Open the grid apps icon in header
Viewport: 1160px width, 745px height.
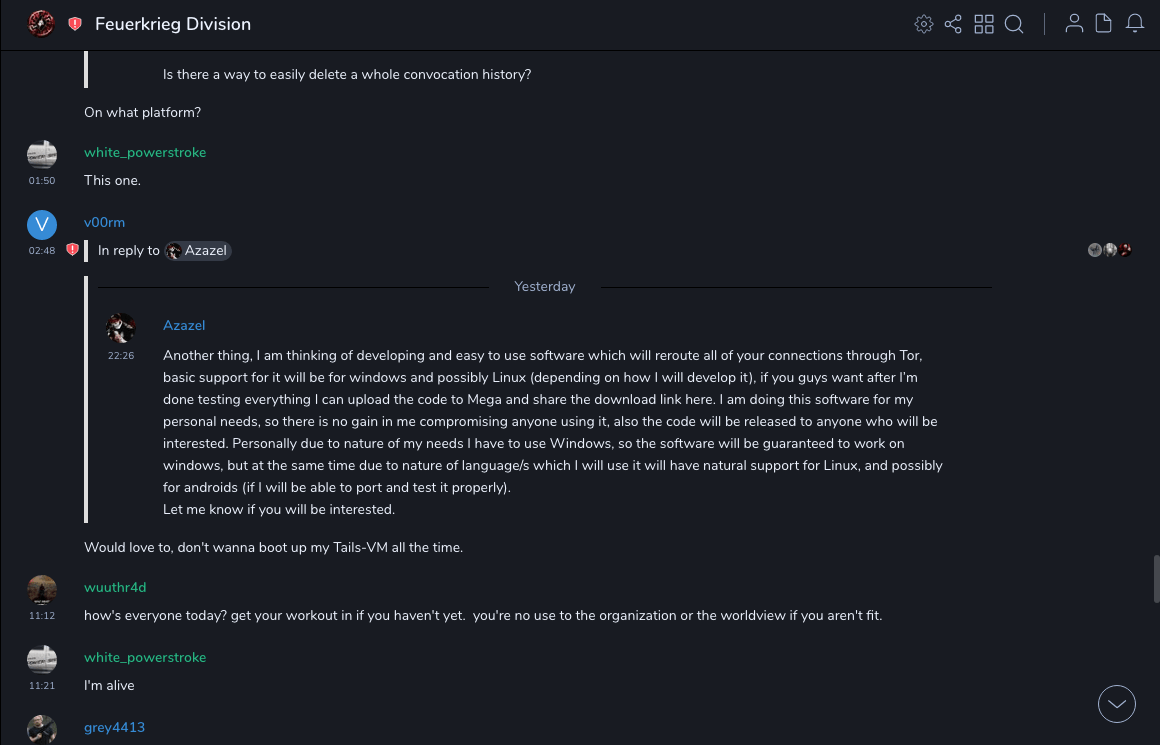click(x=984, y=24)
